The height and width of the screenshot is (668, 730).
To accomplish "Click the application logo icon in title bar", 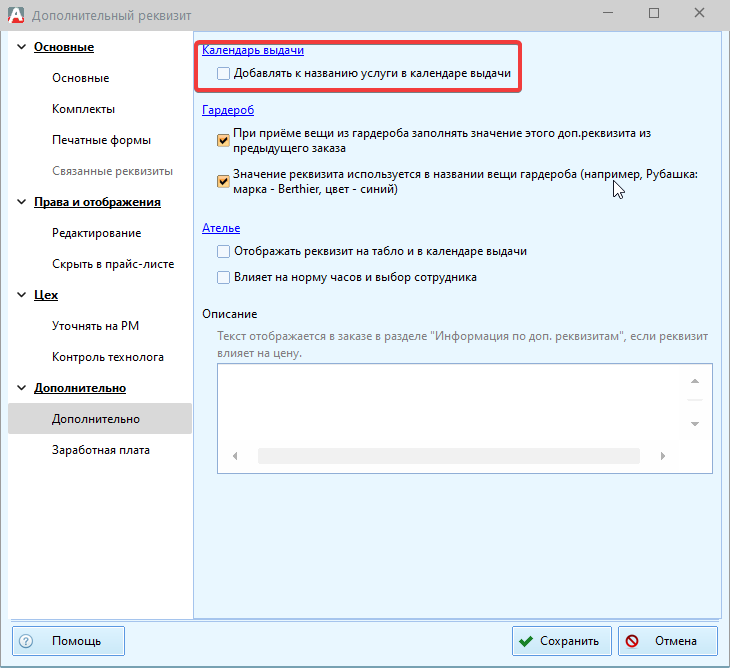I will tap(16, 15).
